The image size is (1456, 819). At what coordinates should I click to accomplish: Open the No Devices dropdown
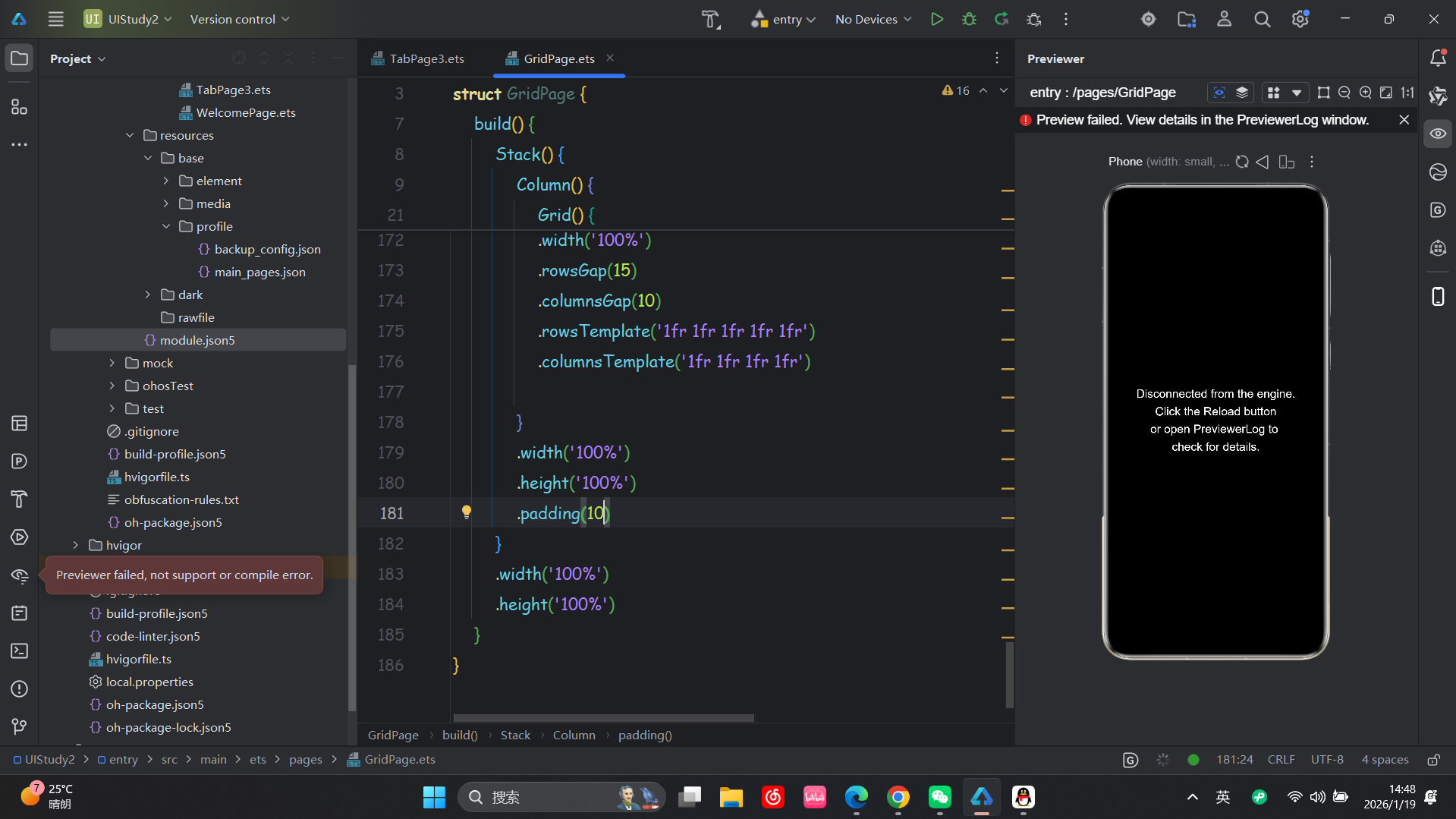pos(873,19)
